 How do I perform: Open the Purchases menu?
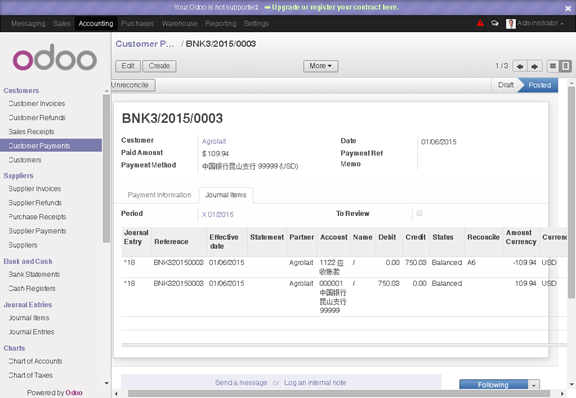pyautogui.click(x=137, y=24)
